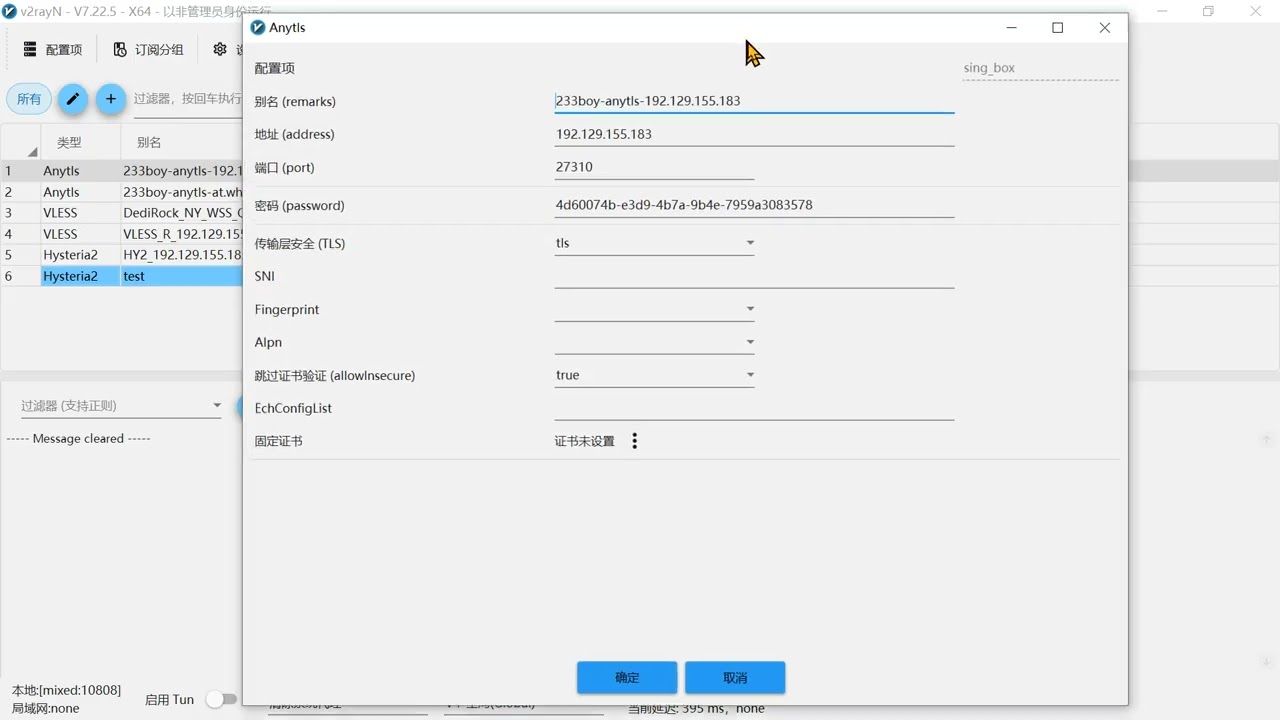Open the 订阅分组 menu in v2rayN toolbar

[x=148, y=49]
